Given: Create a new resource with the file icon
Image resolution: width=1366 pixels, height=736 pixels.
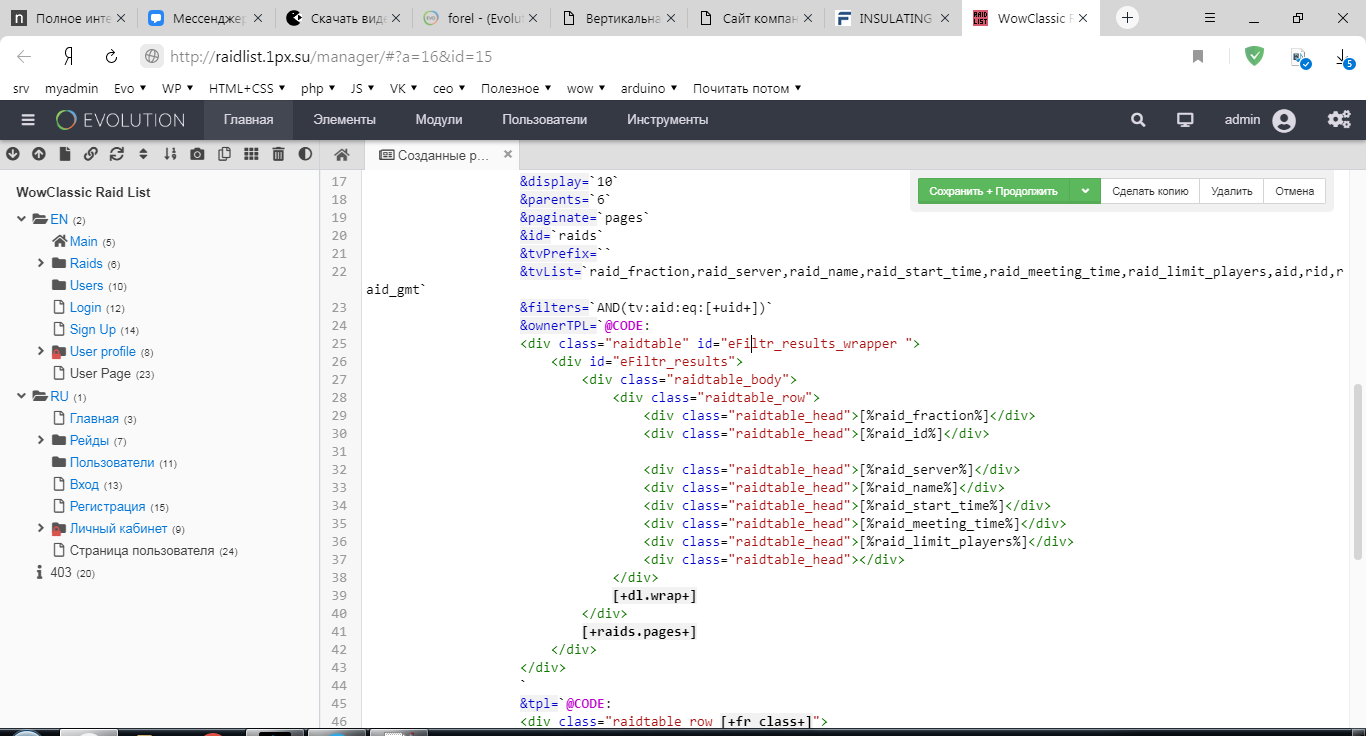Looking at the screenshot, I should [65, 154].
